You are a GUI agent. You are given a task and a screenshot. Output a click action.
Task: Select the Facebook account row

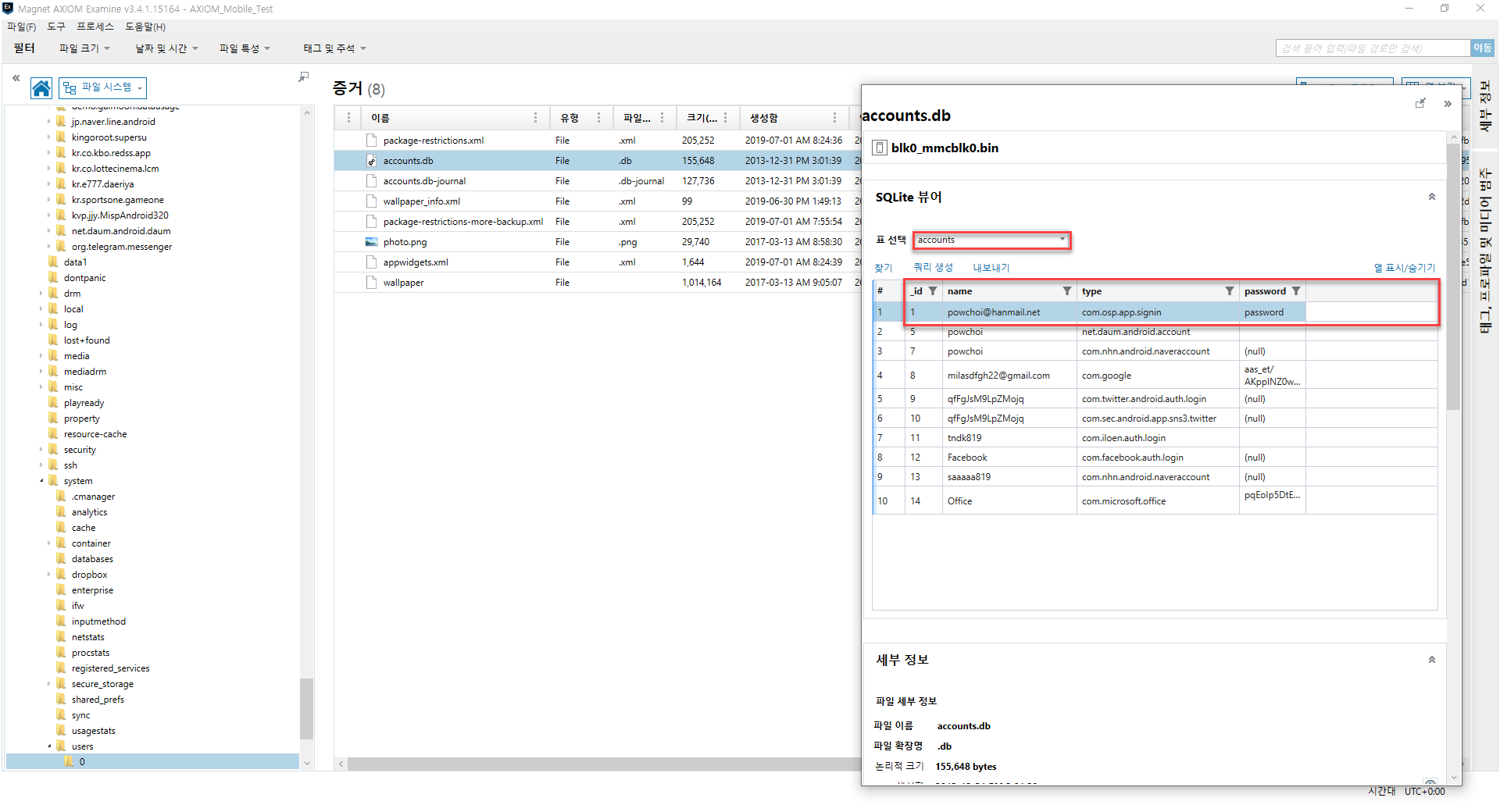(1155, 458)
